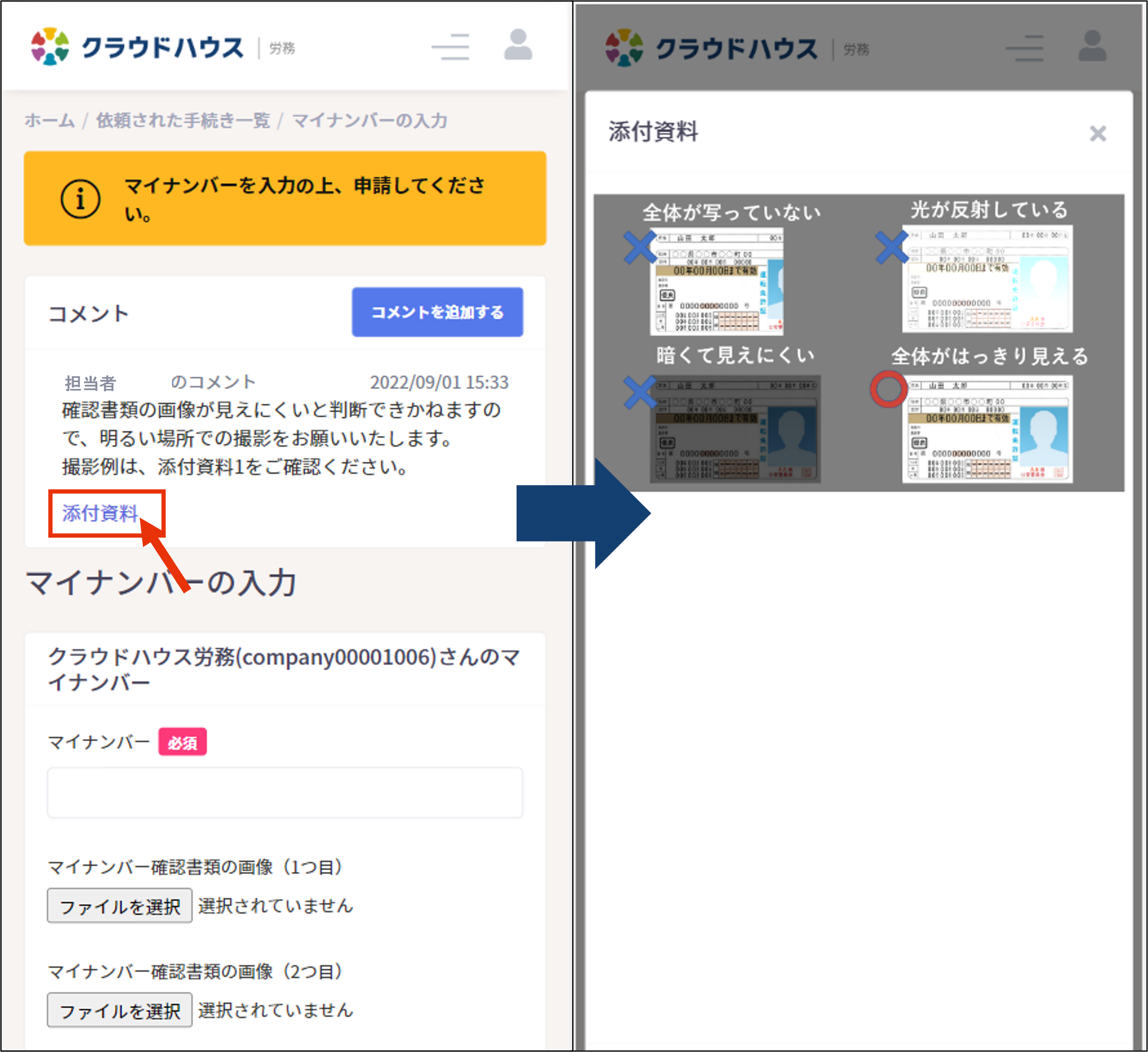Image resolution: width=1148 pixels, height=1052 pixels.
Task: Click the コメントを追加する button
Action: point(437,312)
